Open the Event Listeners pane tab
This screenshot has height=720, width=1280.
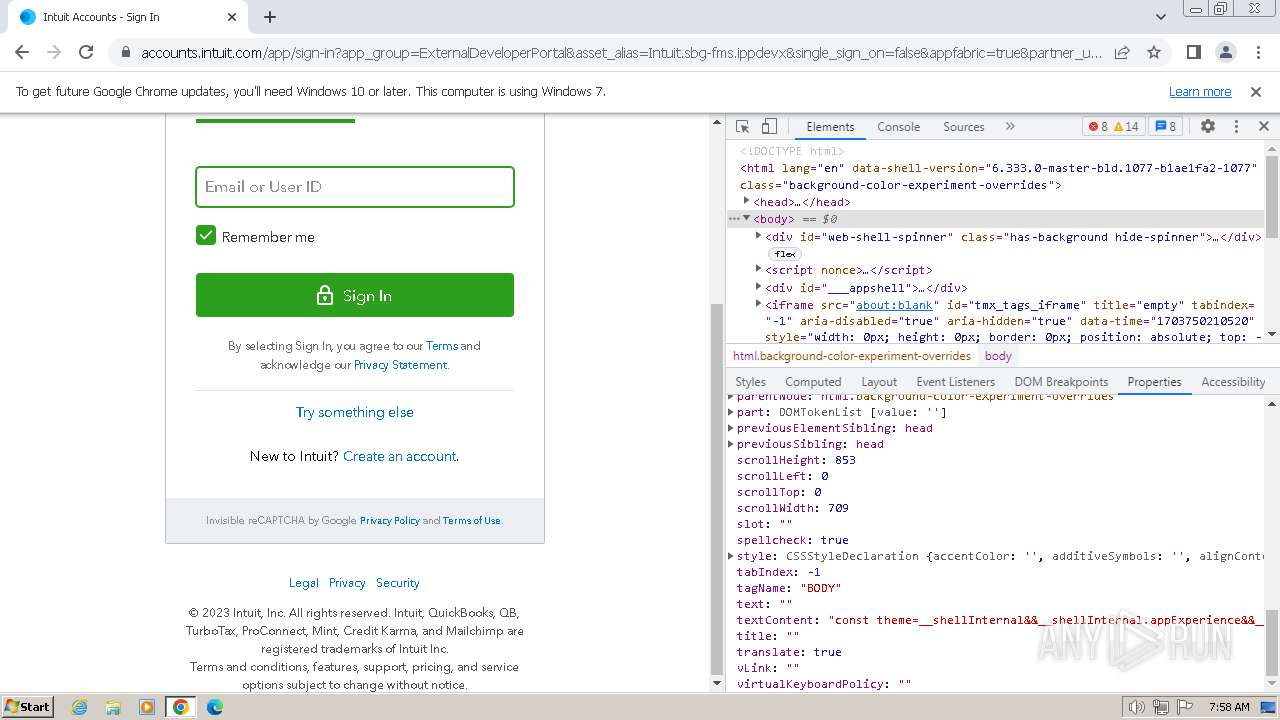956,382
